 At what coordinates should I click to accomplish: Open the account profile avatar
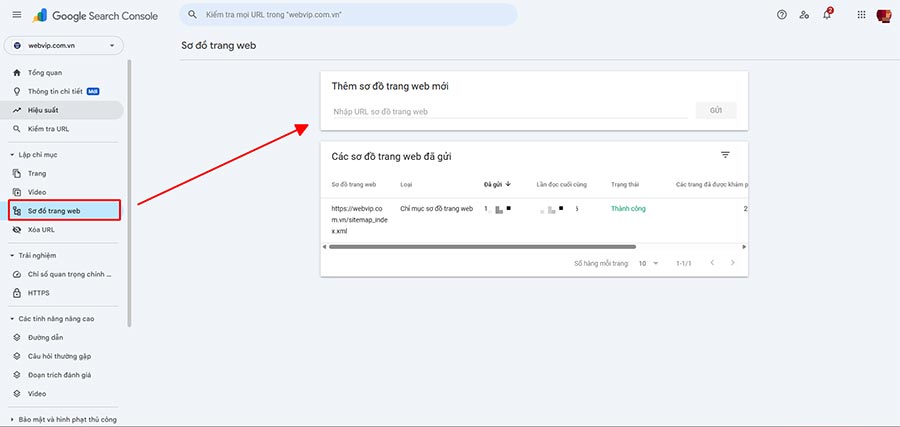click(883, 15)
